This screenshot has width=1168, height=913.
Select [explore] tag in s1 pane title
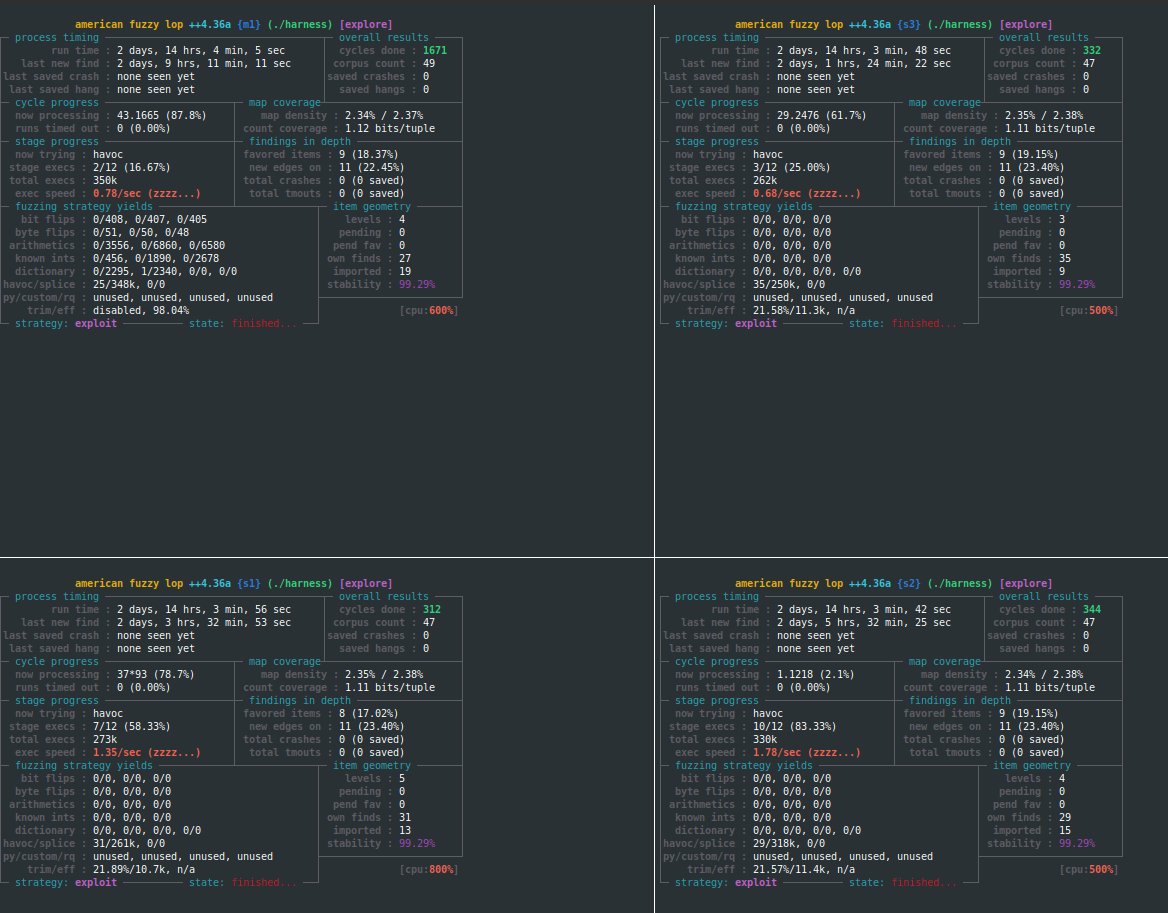point(366,583)
